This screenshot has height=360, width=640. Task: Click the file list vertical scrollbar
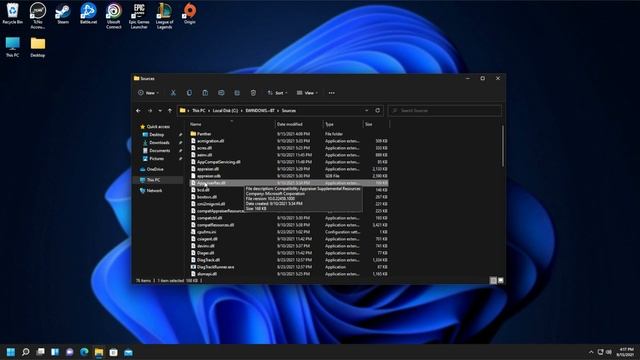502,146
